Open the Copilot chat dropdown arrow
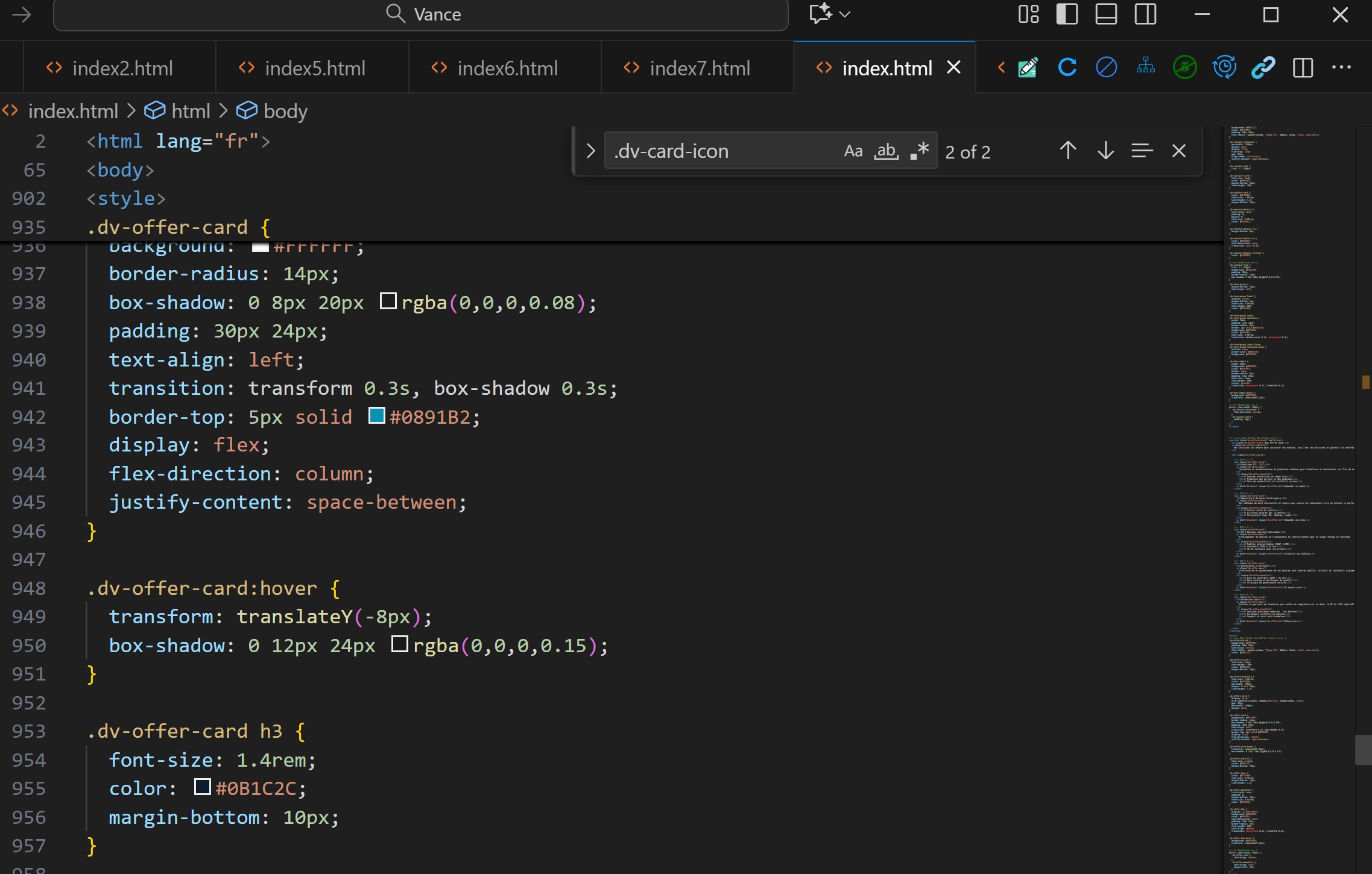This screenshot has width=1372, height=874. pos(845,14)
